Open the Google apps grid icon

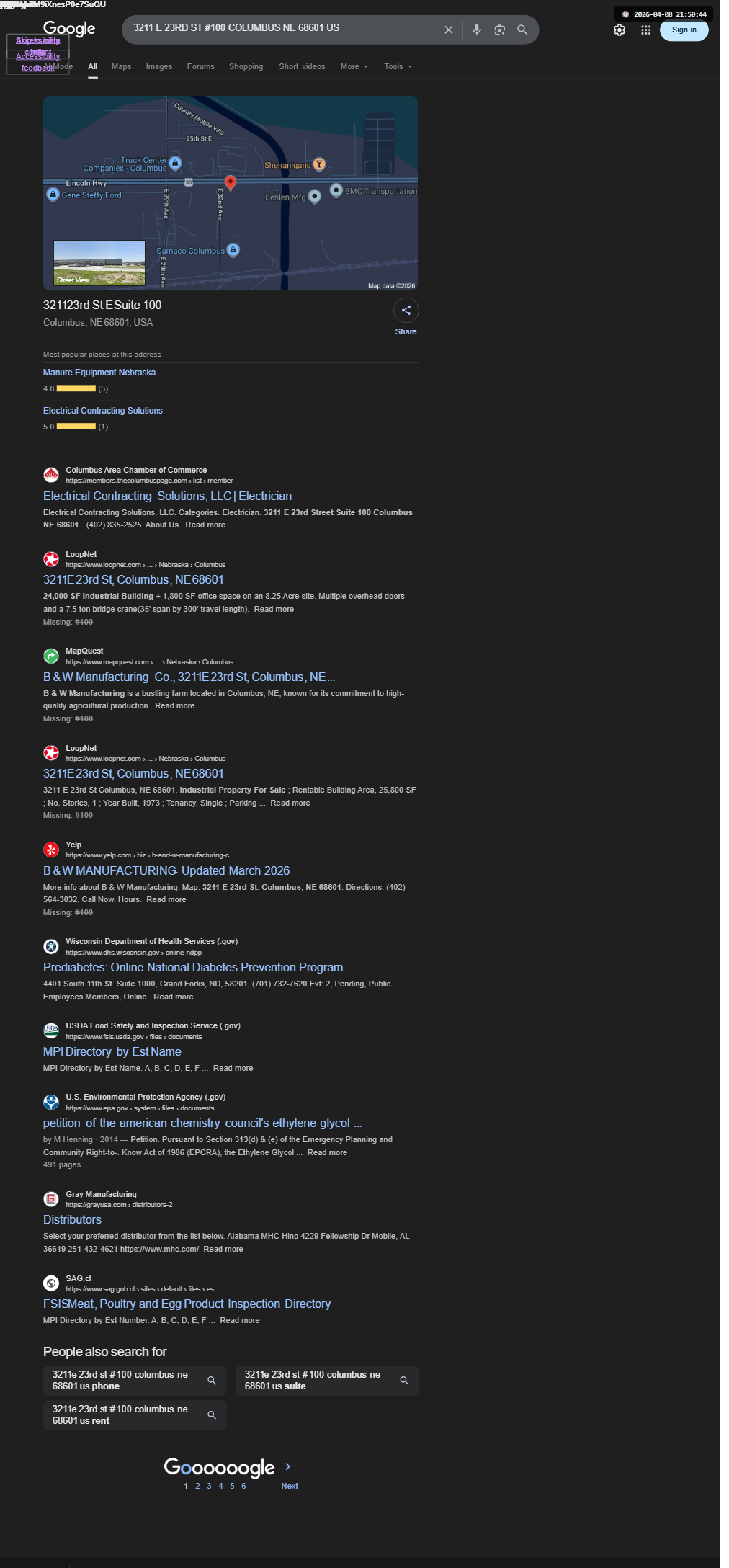tap(645, 30)
